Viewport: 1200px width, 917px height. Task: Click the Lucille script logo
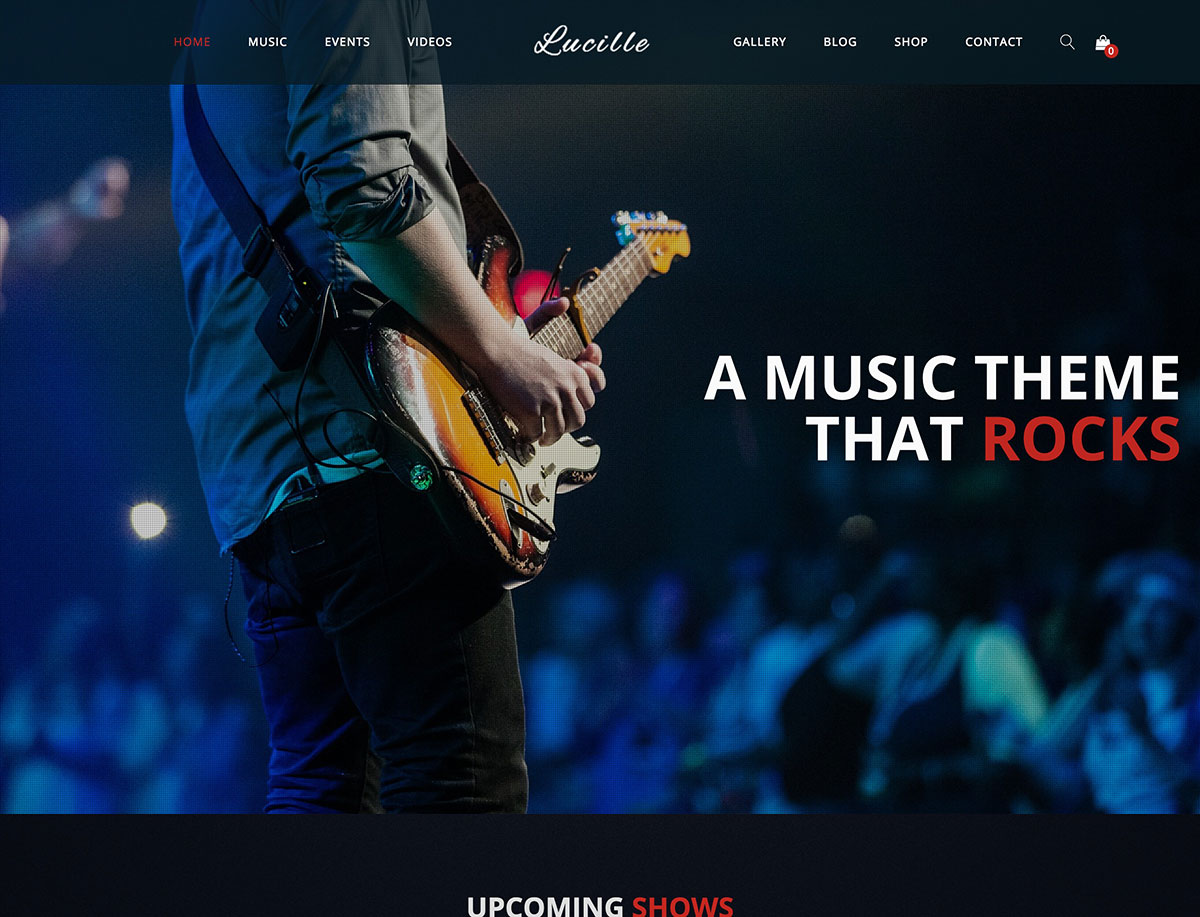(x=592, y=42)
